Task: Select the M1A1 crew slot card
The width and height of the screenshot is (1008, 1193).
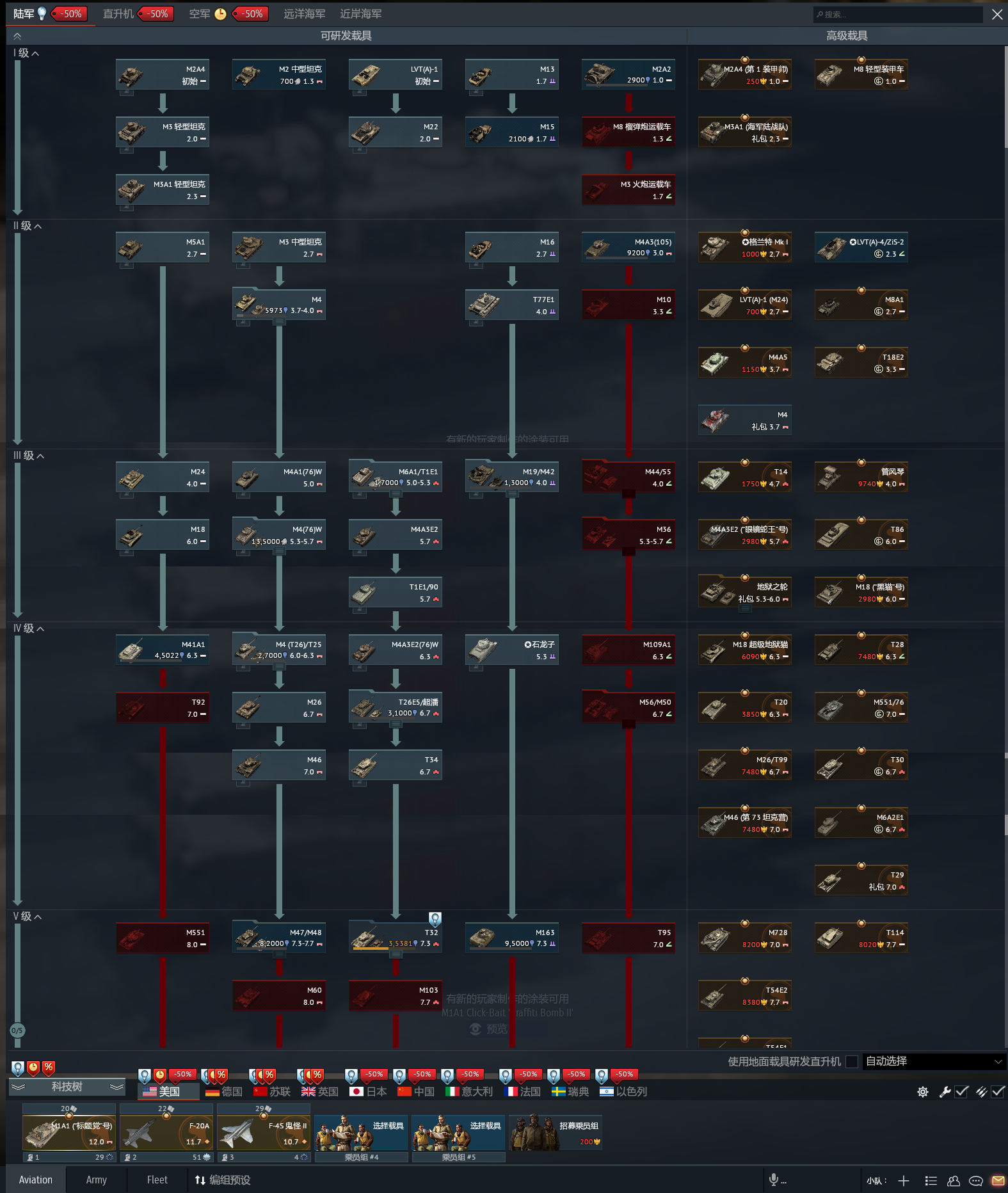Action: [69, 1133]
